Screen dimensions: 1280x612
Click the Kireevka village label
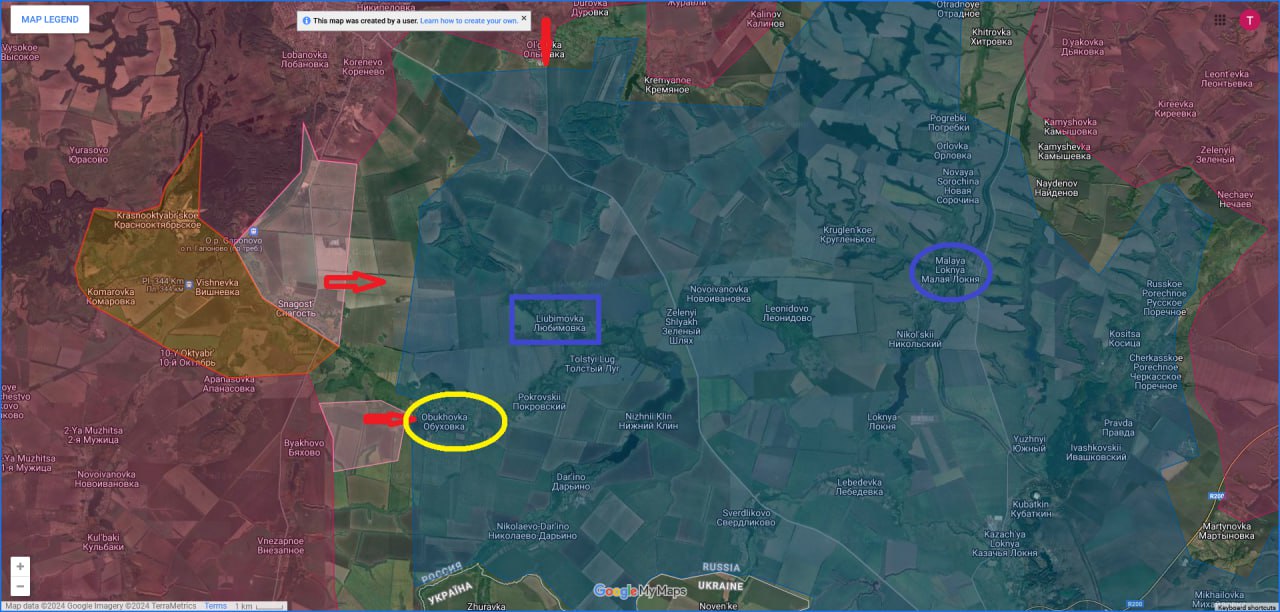(1175, 108)
